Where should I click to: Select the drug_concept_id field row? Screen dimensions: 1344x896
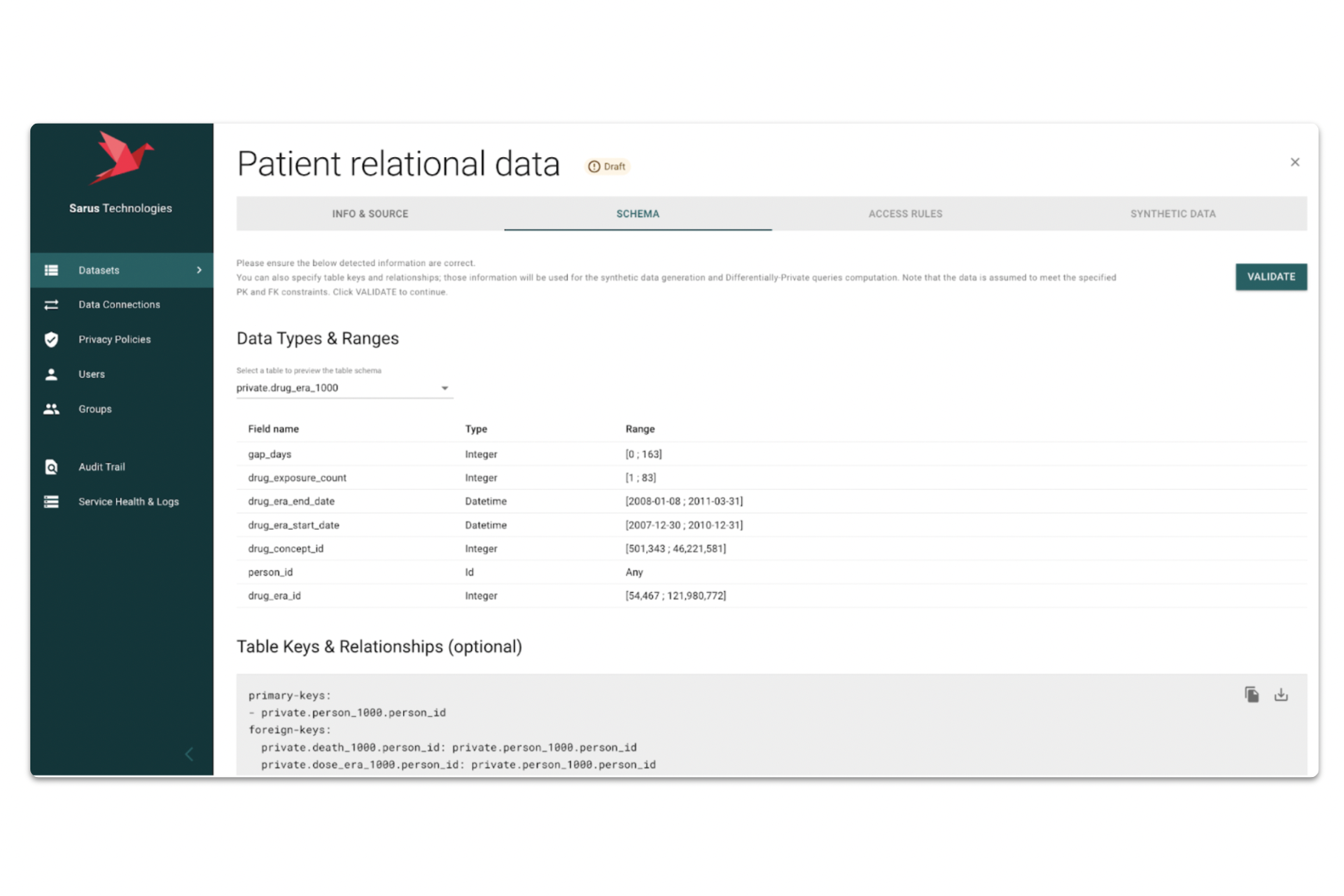point(285,549)
